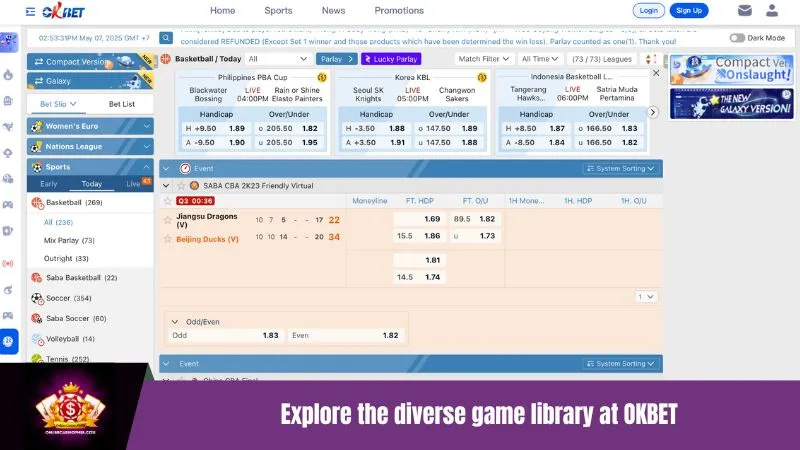This screenshot has height=450, width=800.
Task: Click the fire hot-games icon in left rail
Action: tap(8, 75)
